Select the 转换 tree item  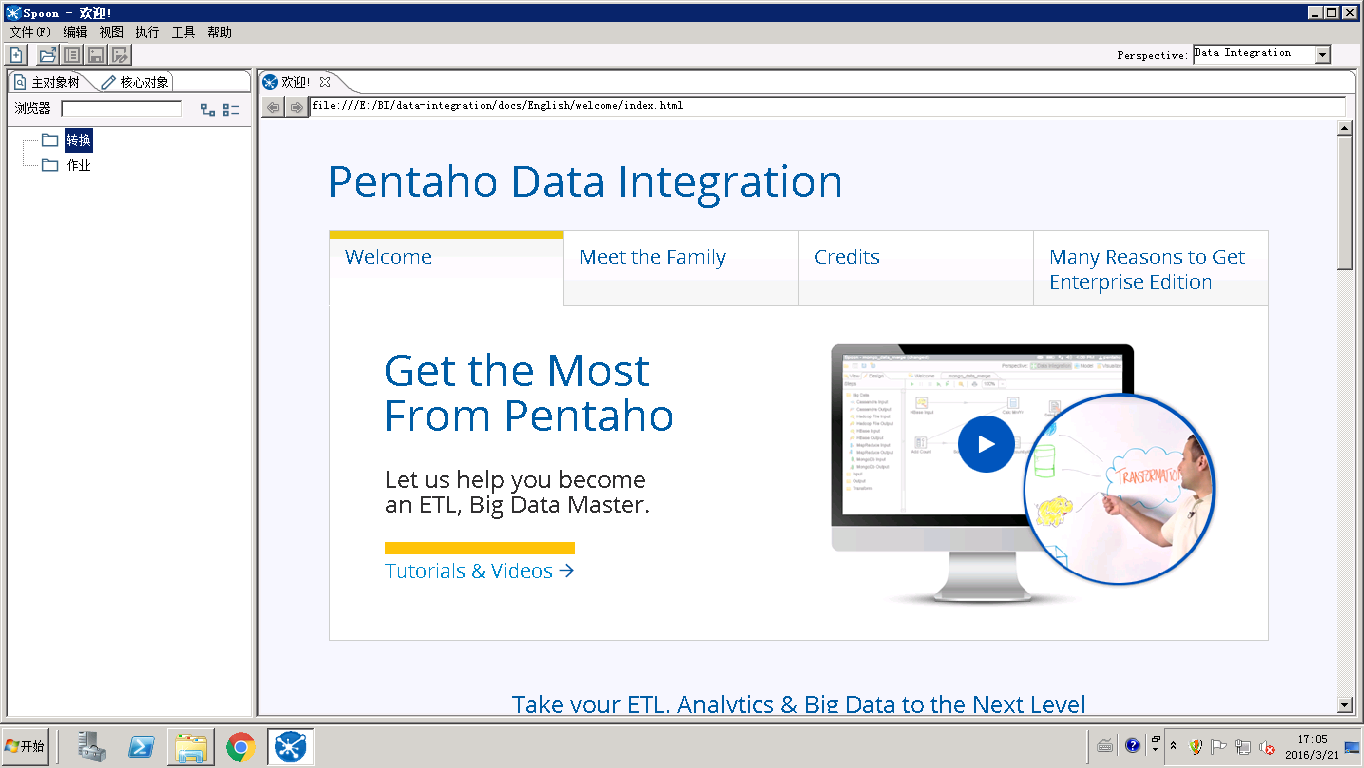tap(78, 140)
